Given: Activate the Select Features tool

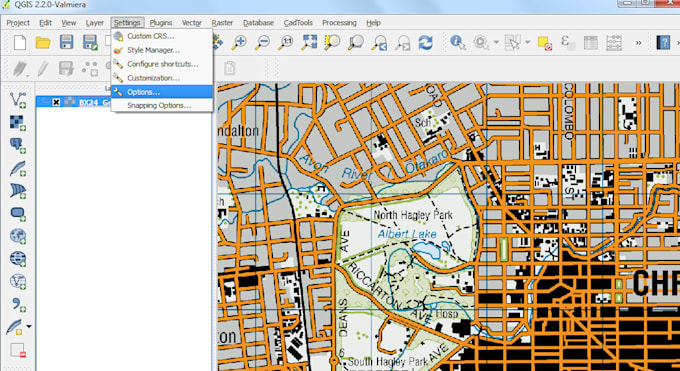Looking at the screenshot, I should pos(513,42).
